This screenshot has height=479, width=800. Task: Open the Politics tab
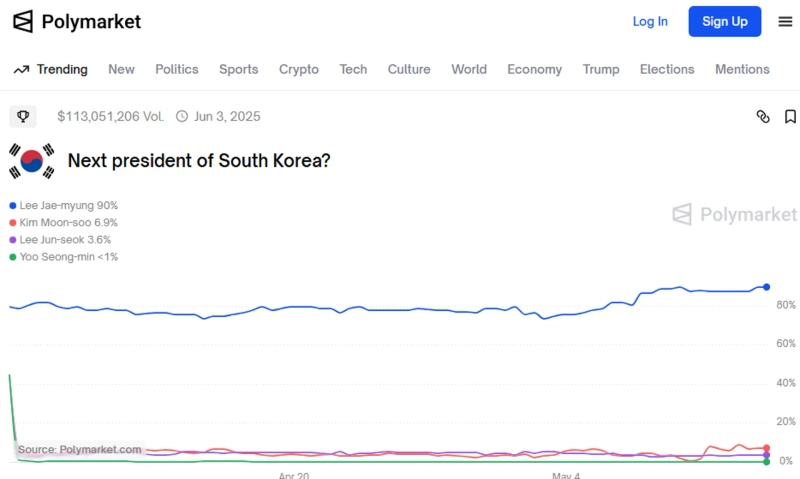(x=177, y=70)
